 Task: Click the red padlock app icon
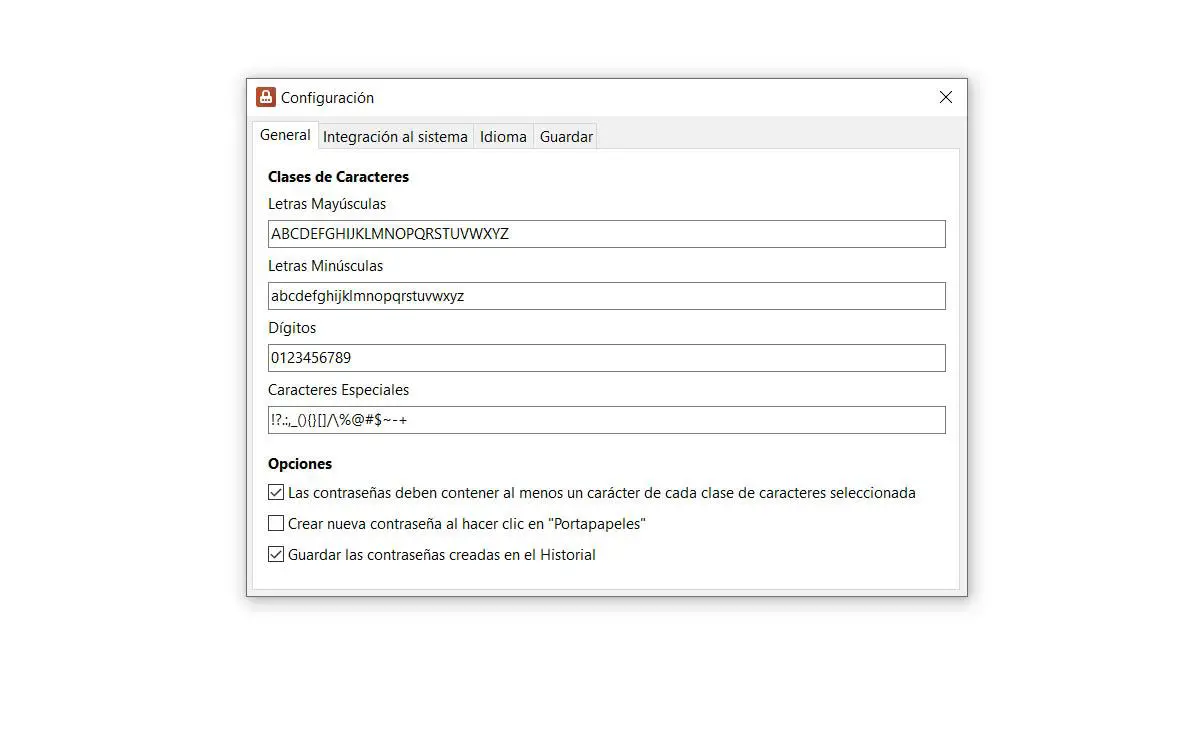pos(265,97)
